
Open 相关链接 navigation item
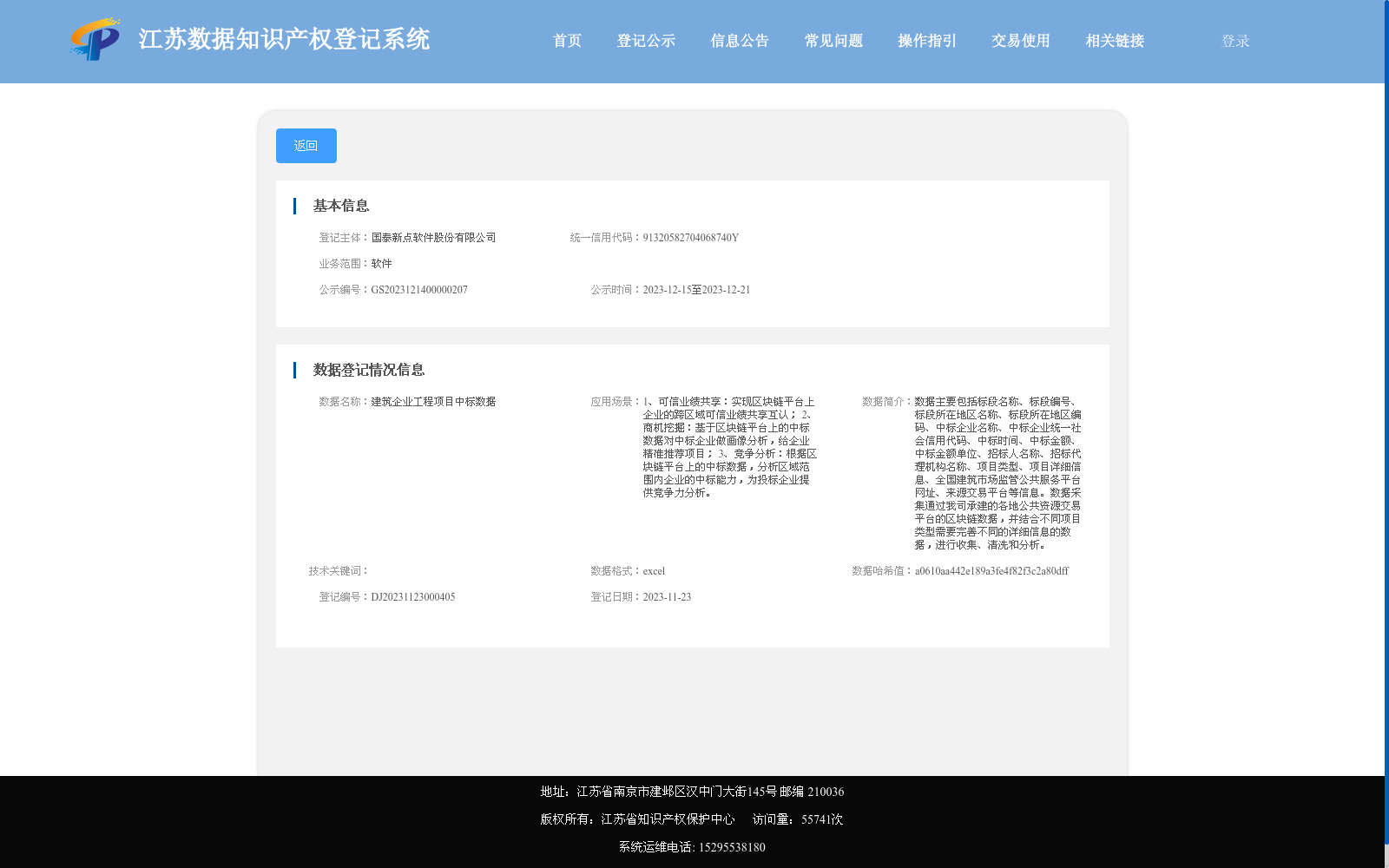coord(1115,41)
